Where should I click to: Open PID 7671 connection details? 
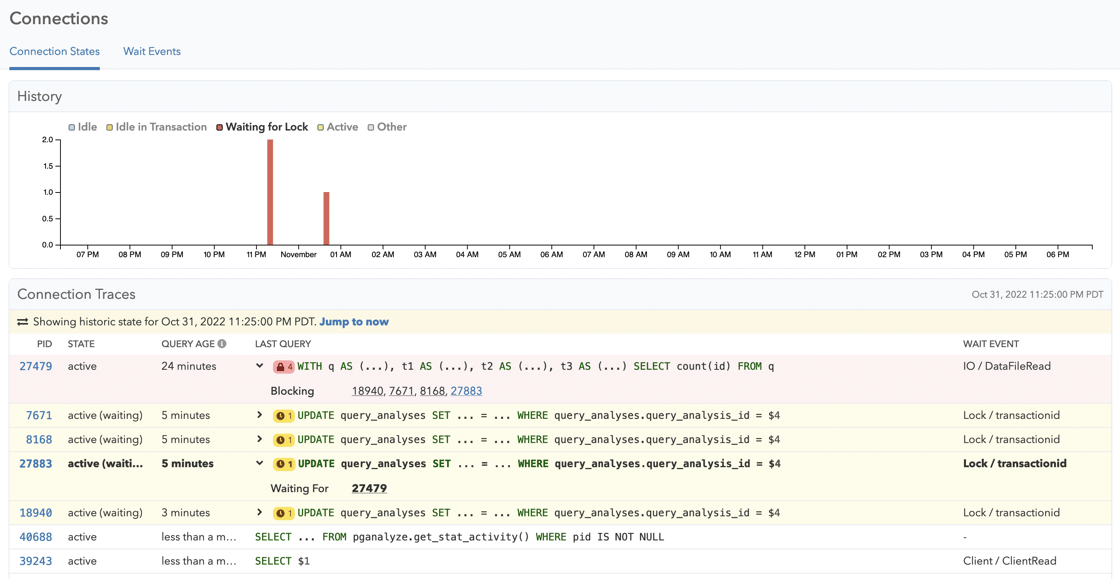(39, 415)
